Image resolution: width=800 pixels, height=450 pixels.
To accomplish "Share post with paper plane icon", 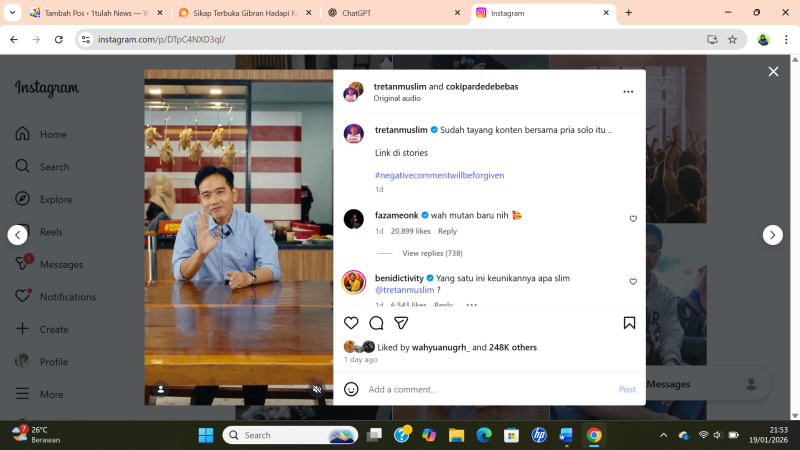I will click(401, 323).
